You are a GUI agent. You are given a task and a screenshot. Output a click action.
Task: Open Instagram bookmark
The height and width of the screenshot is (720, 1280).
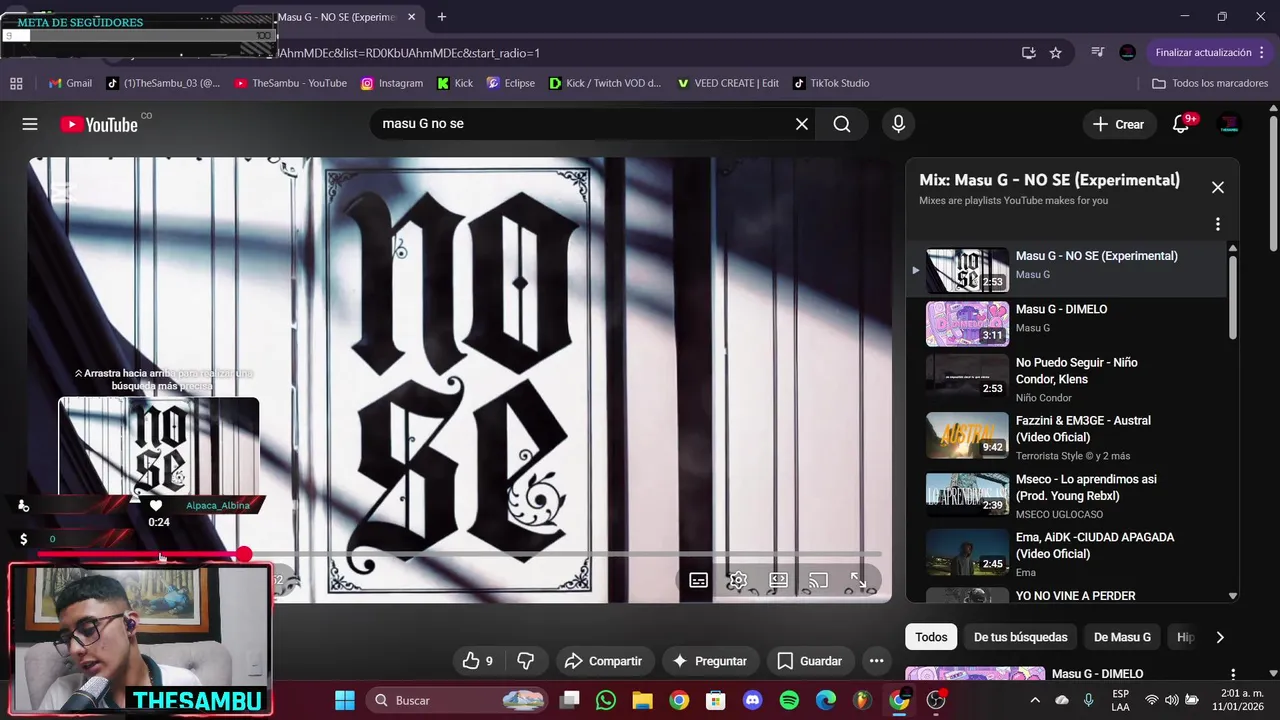click(x=392, y=83)
